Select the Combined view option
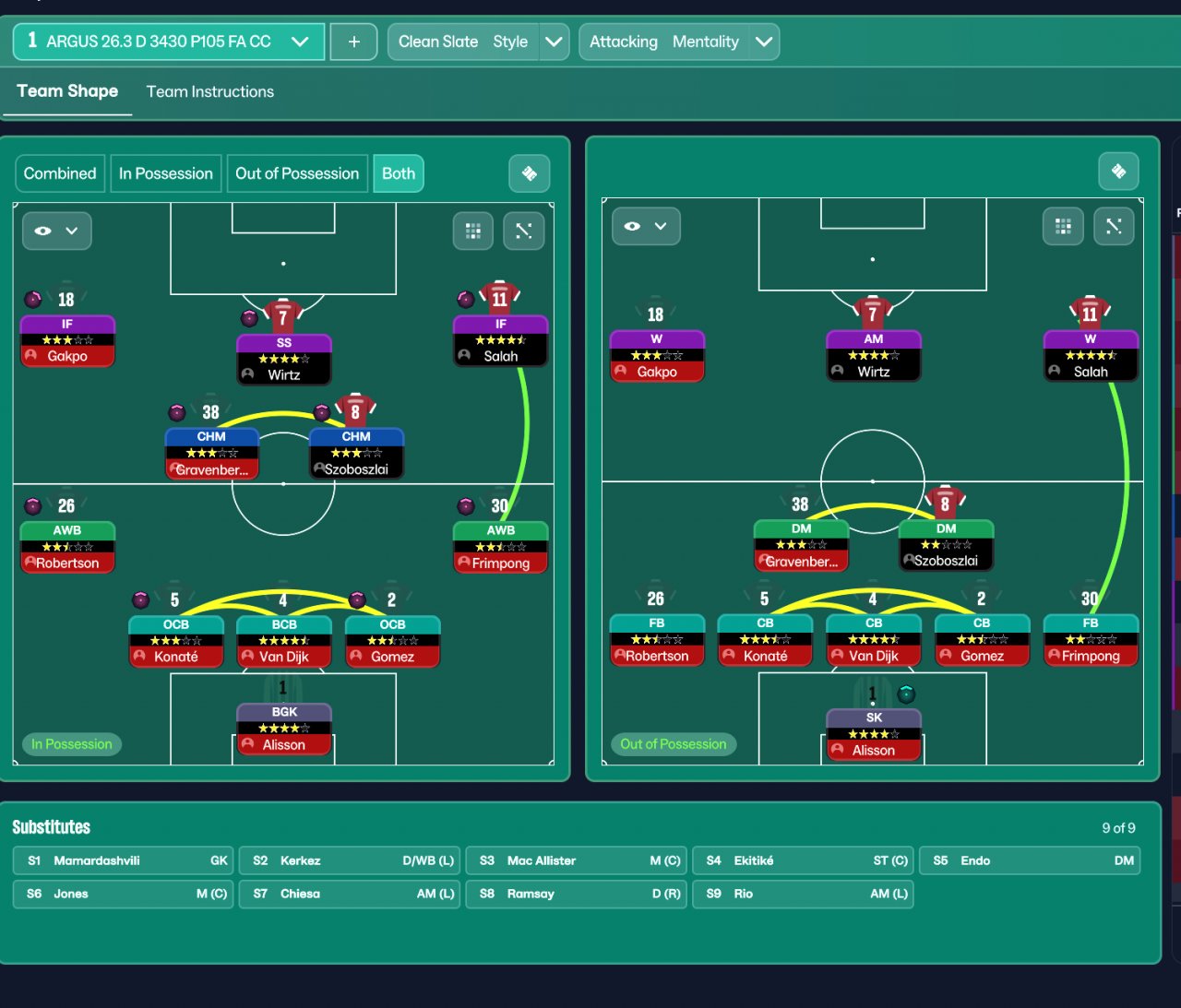Screen dimensions: 1181x1008 click(60, 173)
